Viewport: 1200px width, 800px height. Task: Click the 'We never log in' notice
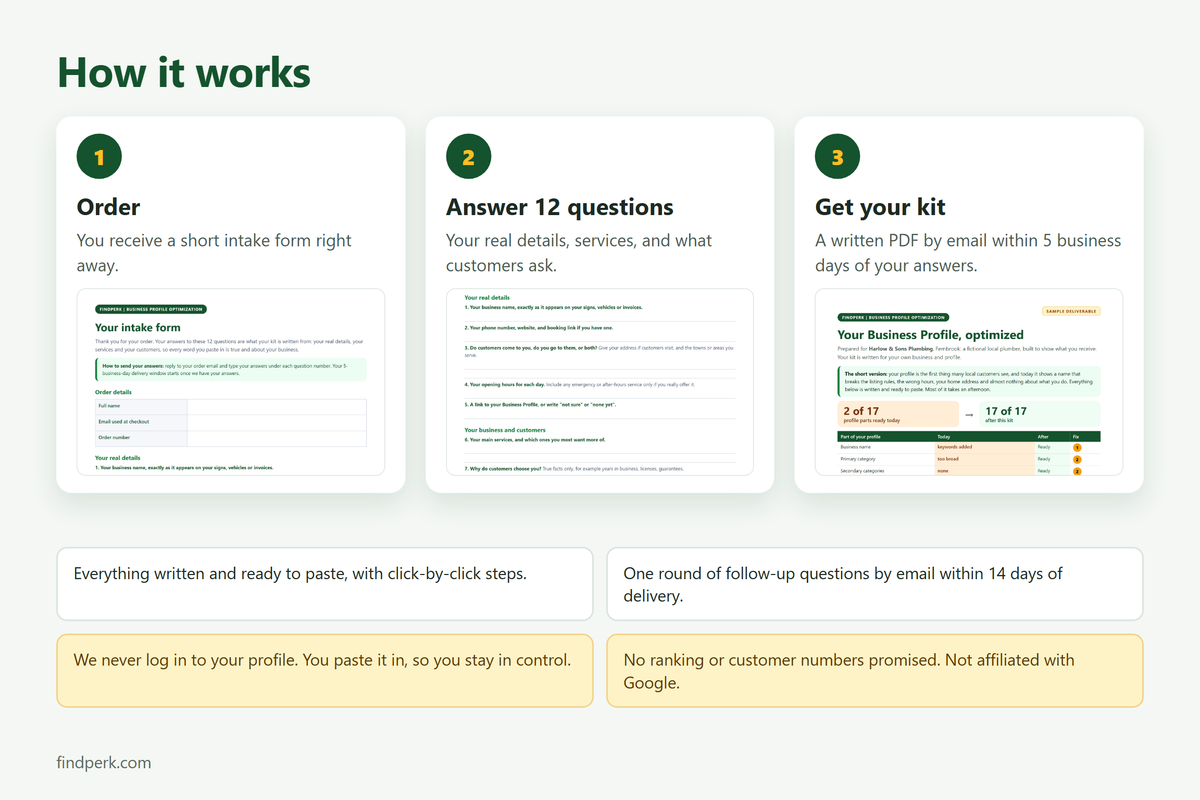[325, 670]
